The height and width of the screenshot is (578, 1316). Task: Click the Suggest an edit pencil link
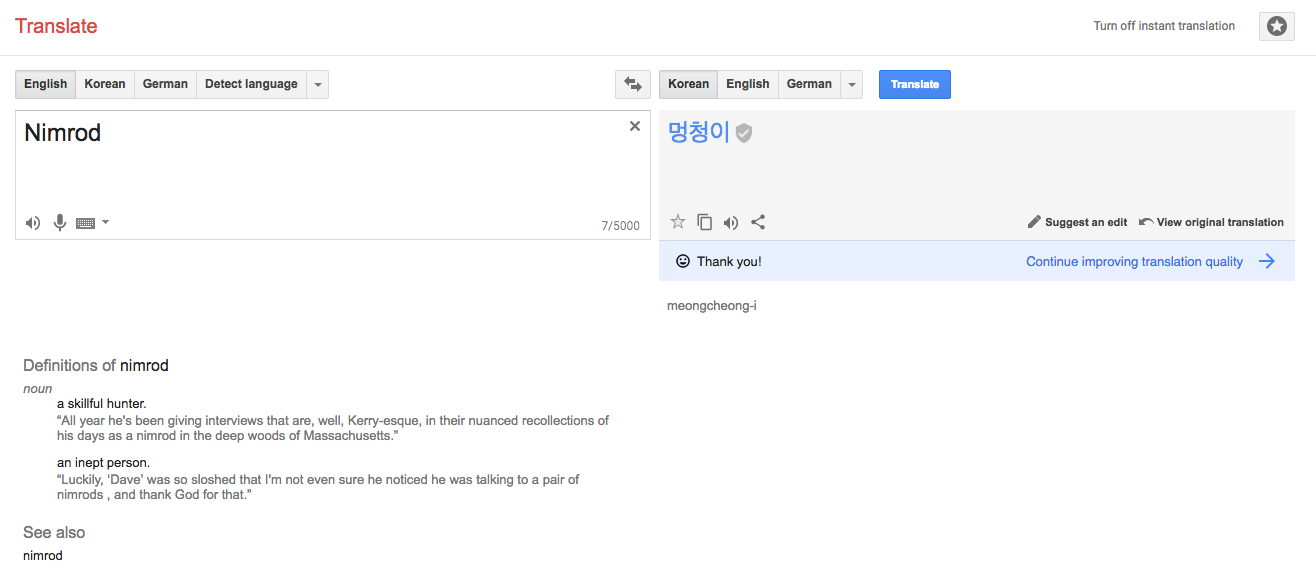click(x=1077, y=222)
